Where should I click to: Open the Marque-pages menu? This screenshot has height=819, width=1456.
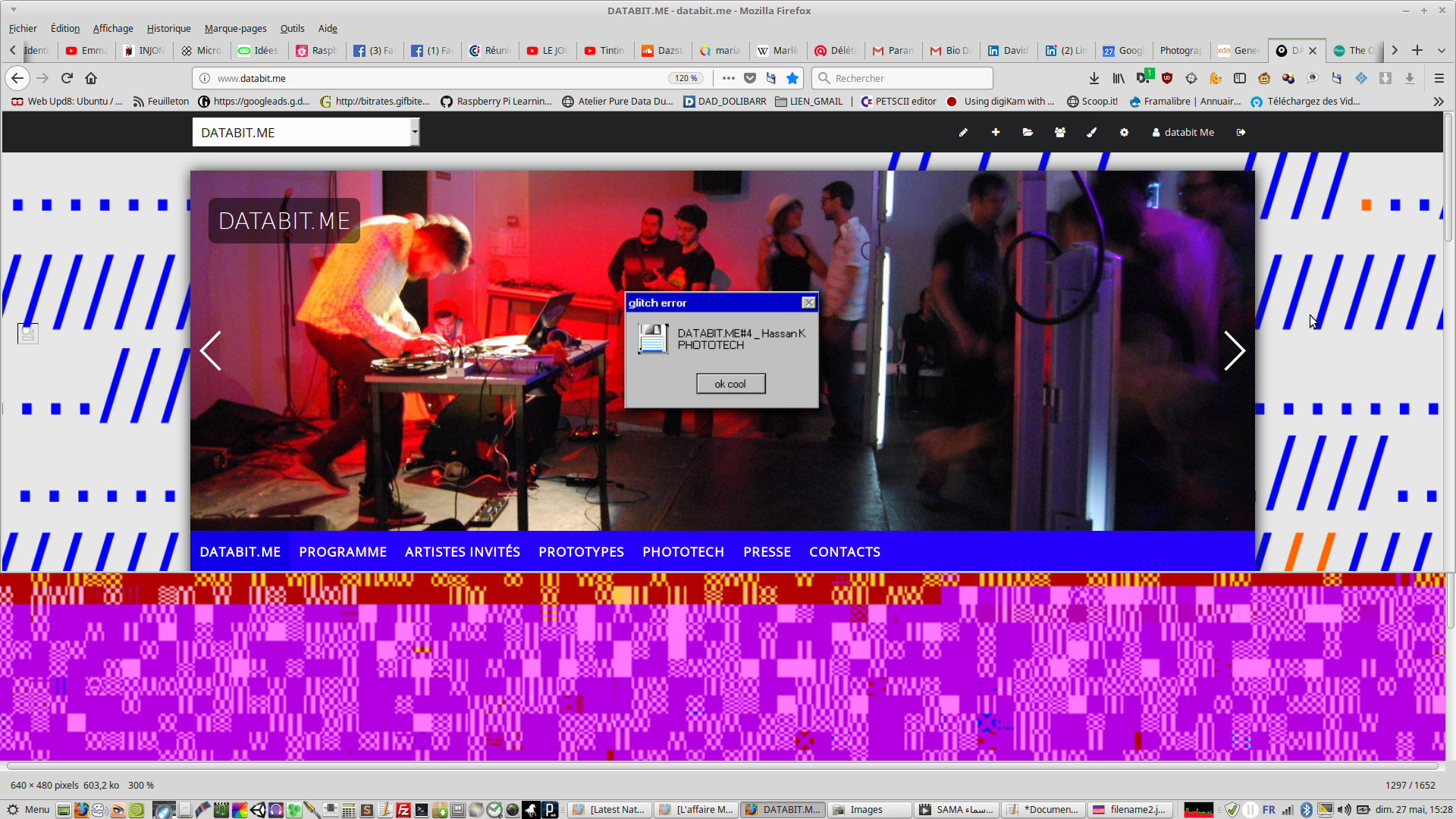coord(235,28)
